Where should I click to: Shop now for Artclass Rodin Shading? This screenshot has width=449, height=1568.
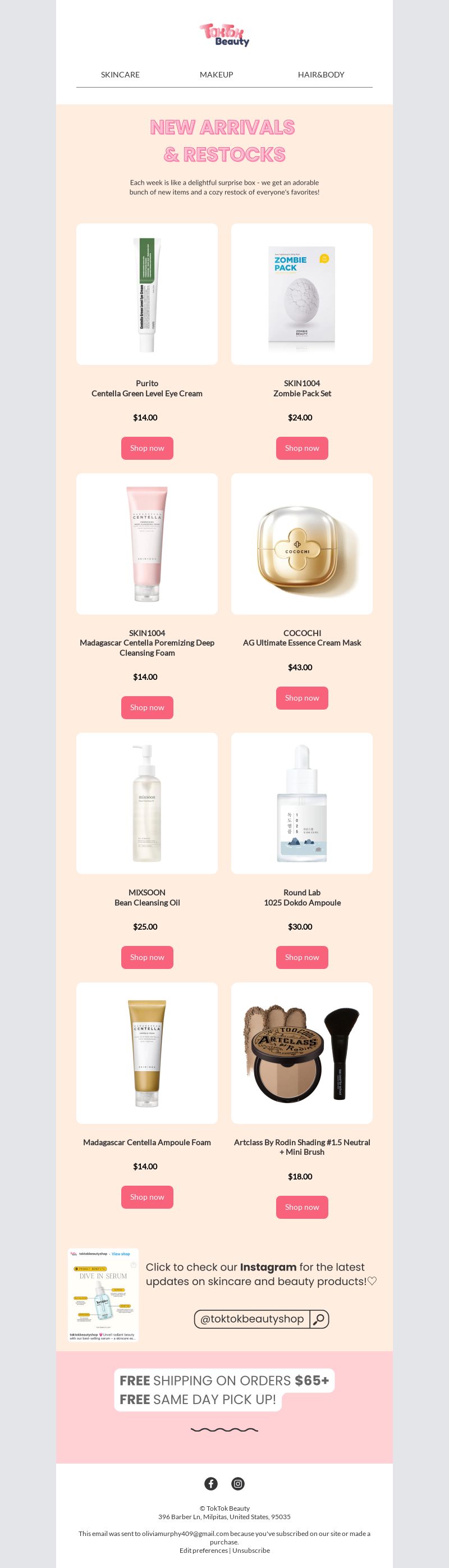pos(303,1207)
